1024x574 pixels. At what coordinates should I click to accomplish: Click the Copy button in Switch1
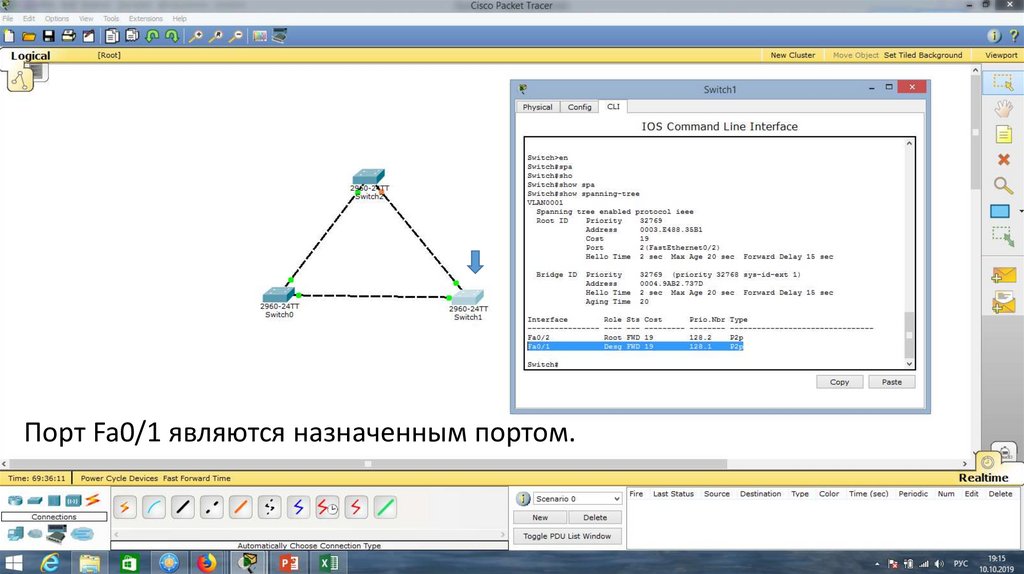[x=840, y=382]
